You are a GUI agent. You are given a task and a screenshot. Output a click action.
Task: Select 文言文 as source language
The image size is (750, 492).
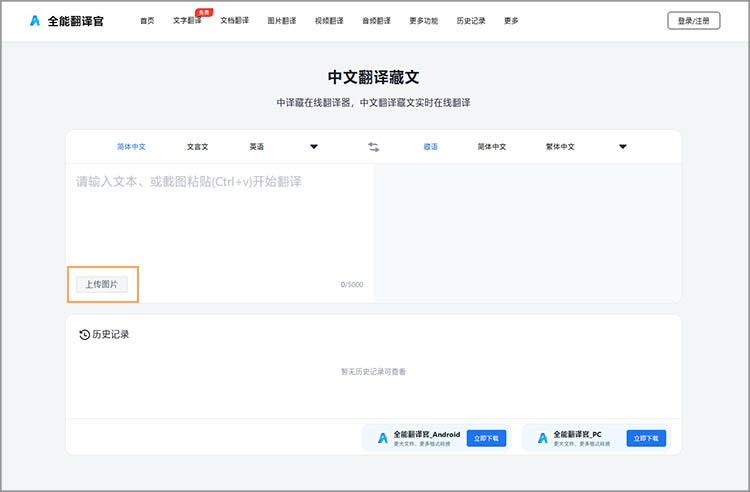pyautogui.click(x=198, y=147)
